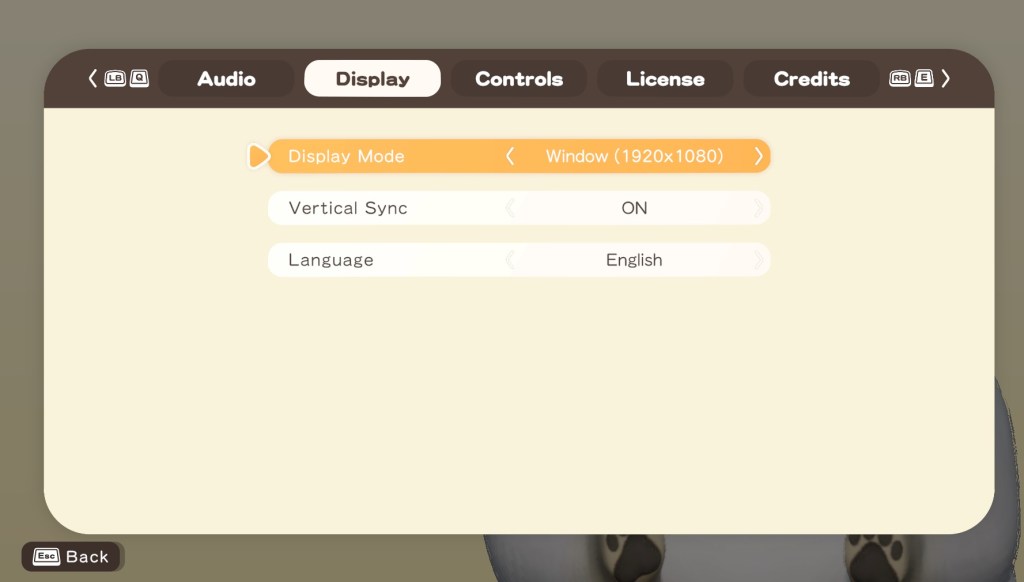Select previous Display Mode with left arrow

pos(511,156)
